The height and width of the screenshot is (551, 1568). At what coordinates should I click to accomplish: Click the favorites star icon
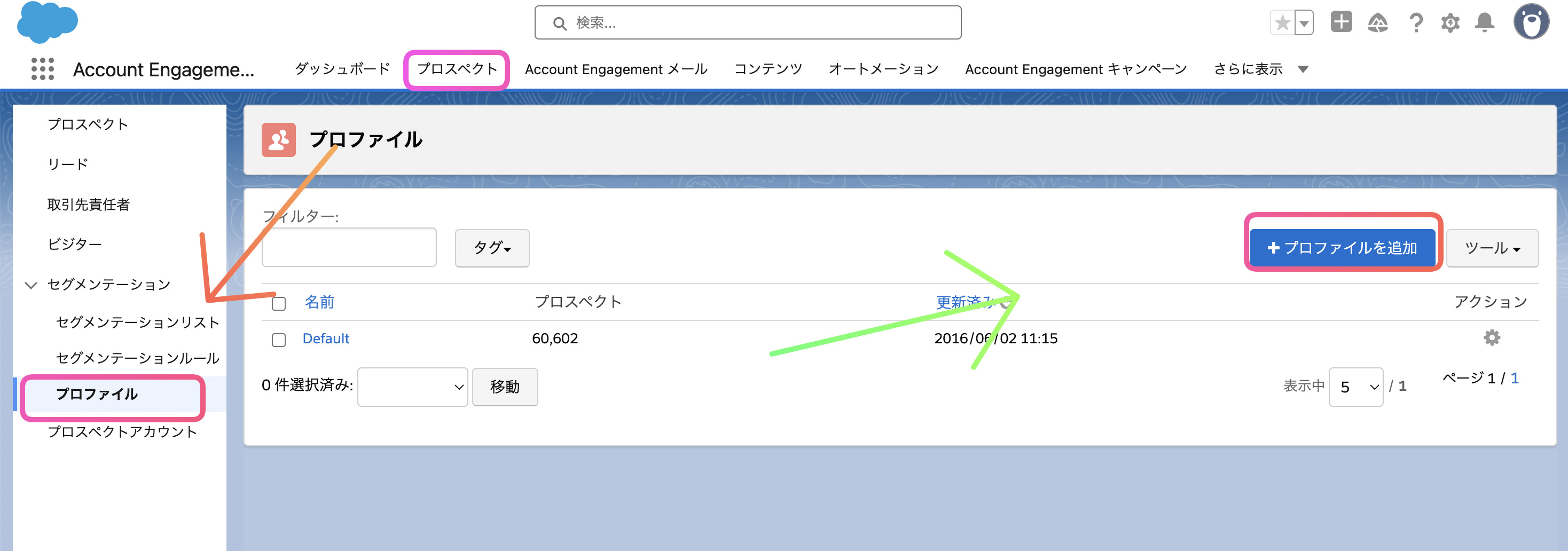pos(1282,23)
